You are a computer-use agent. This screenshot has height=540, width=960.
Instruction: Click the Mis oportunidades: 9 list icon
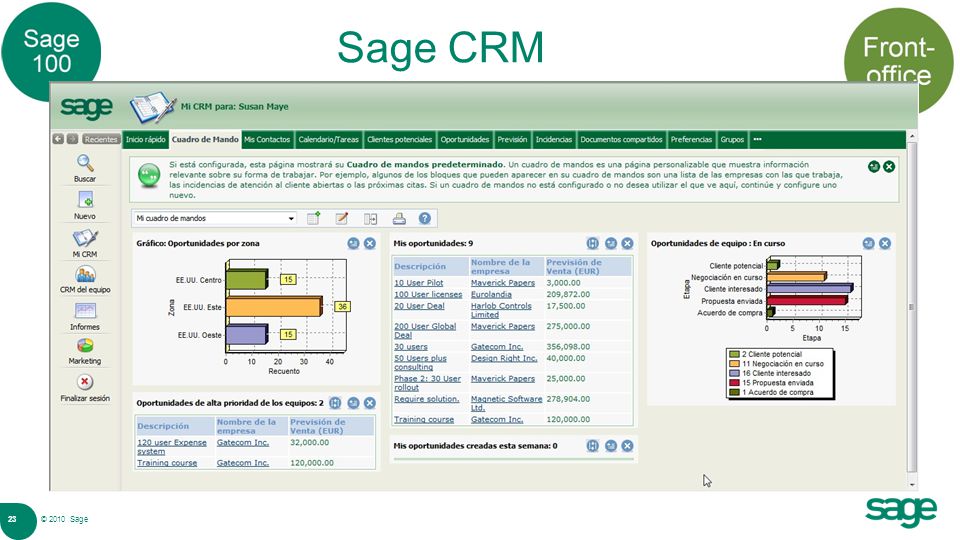[x=593, y=244]
